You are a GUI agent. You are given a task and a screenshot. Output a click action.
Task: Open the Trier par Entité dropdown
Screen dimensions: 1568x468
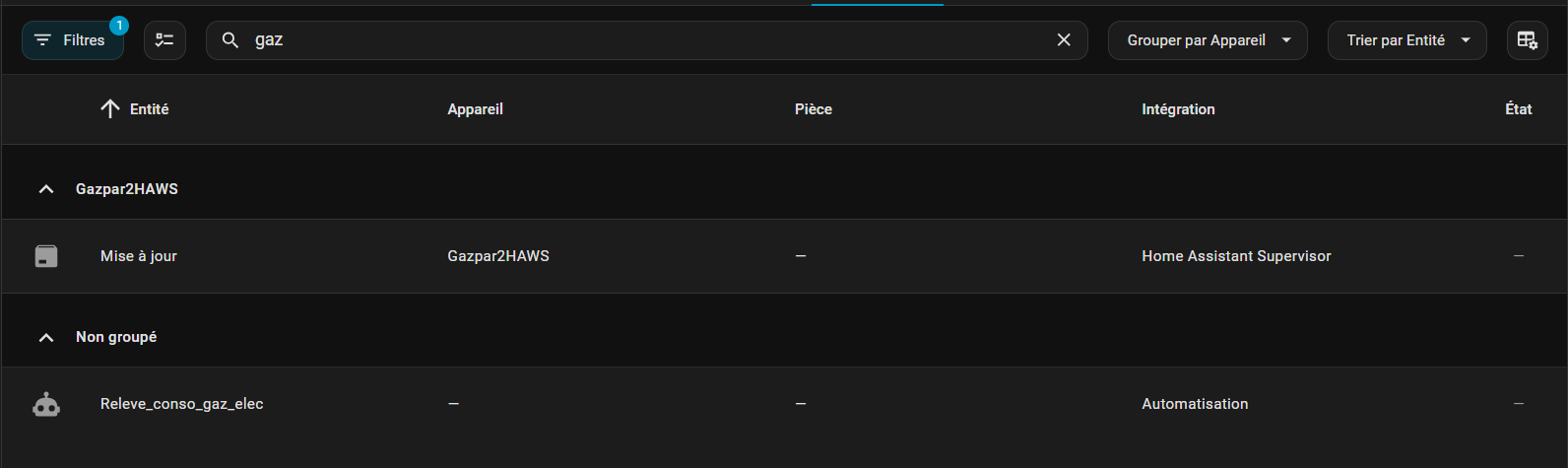1406,40
